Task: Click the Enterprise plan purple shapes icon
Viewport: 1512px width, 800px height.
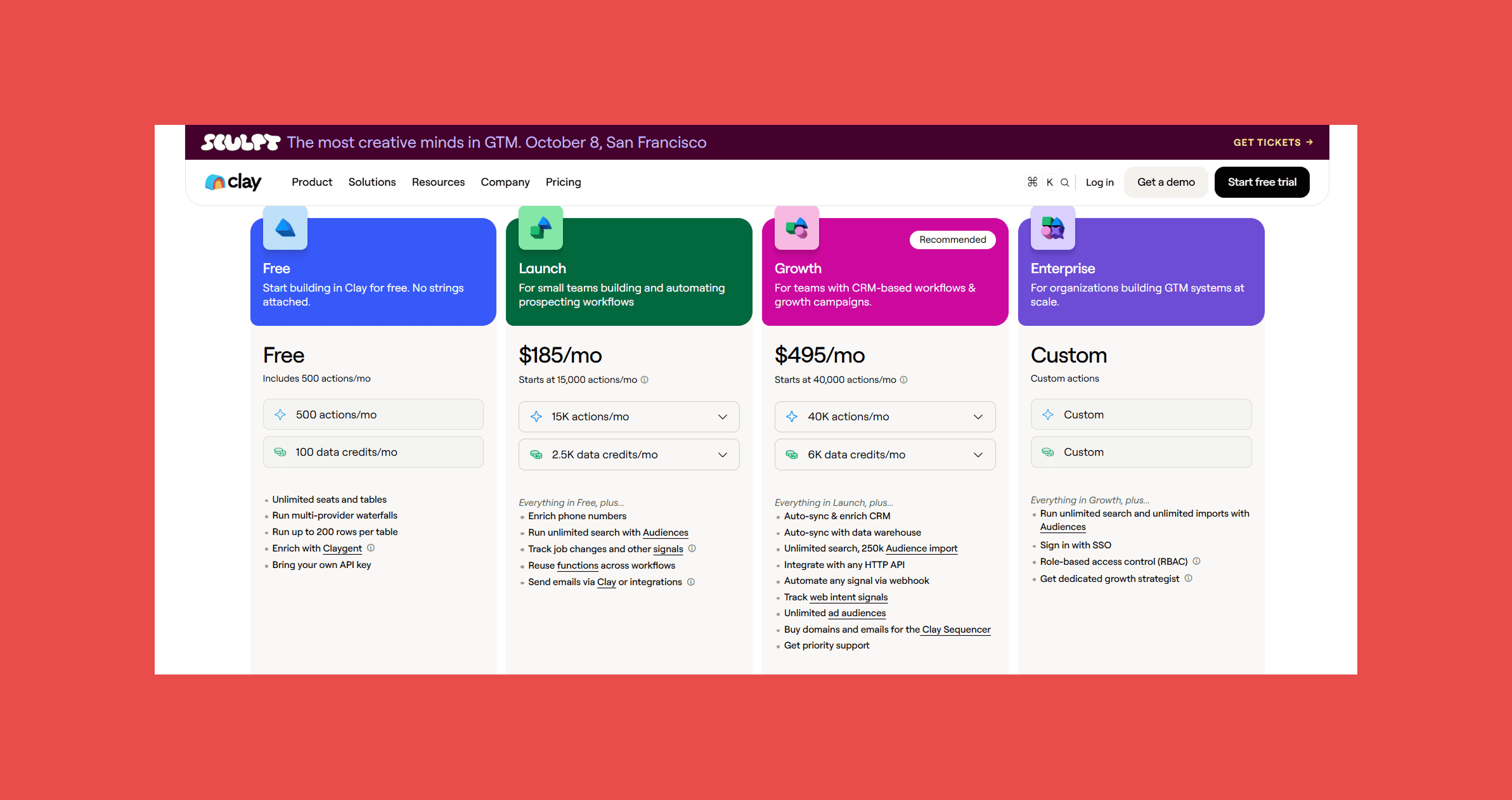Action: tap(1053, 228)
